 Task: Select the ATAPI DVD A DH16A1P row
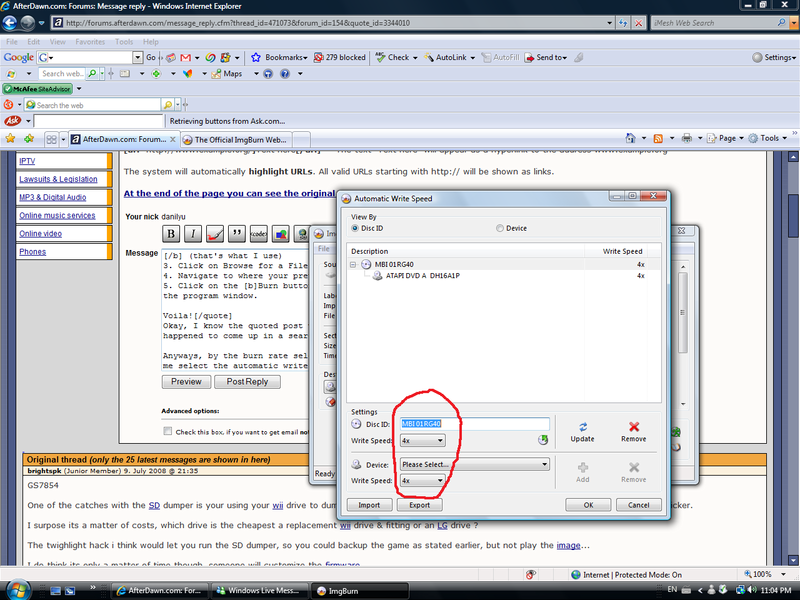pyautogui.click(x=505, y=276)
